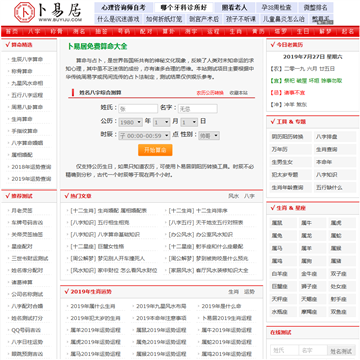This screenshot has height=360, width=360.
Task: Open 九星风水命相 in left sidebar
Action: pyautogui.click(x=27, y=83)
